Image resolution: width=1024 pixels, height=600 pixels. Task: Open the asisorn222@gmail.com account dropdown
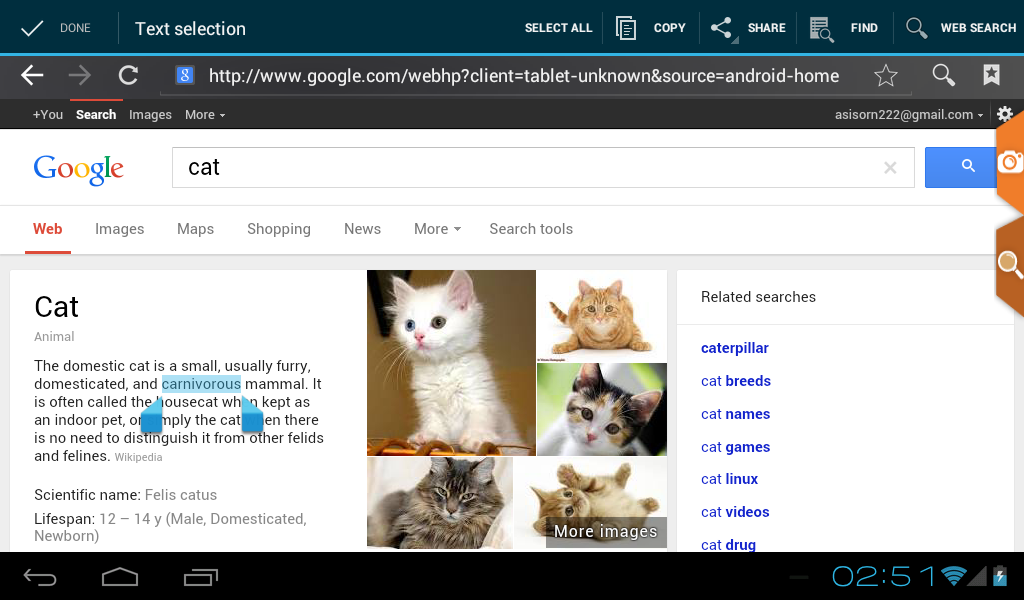pos(908,115)
